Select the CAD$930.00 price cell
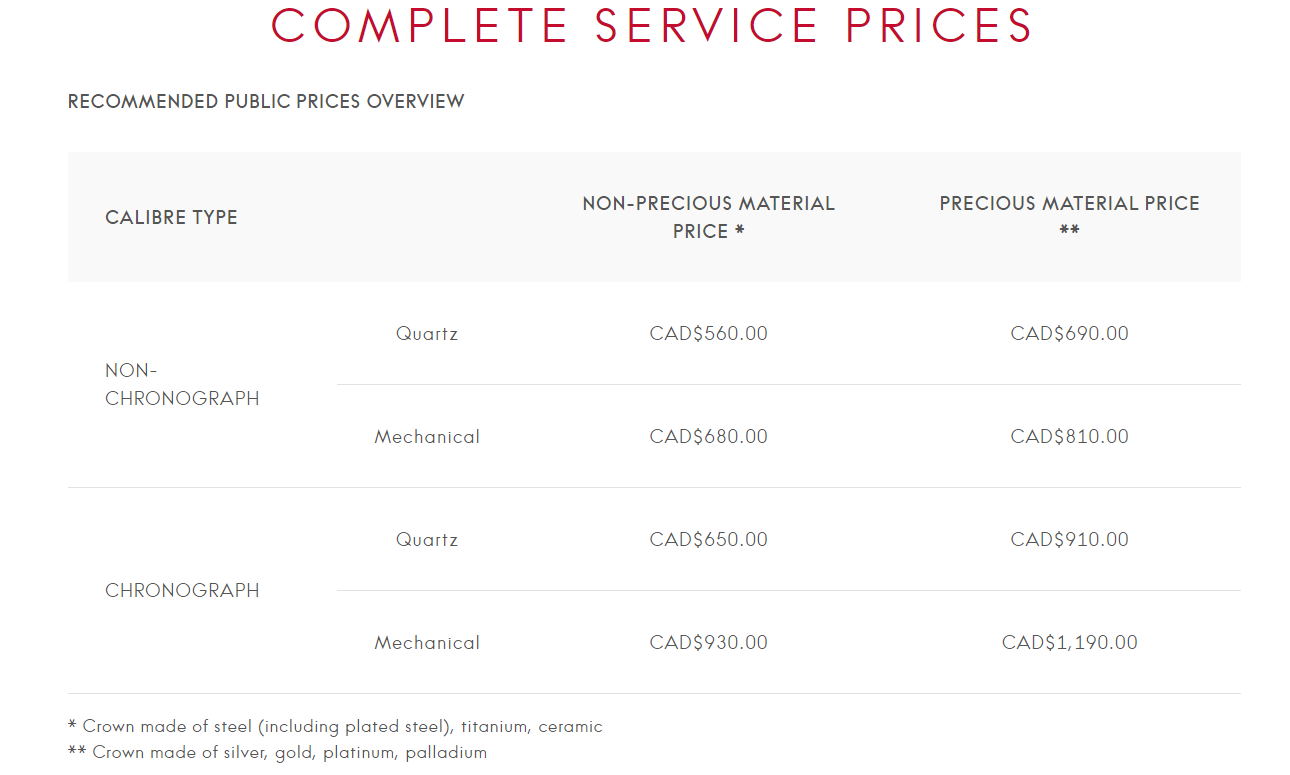Image resolution: width=1290 pixels, height=775 pixels. (708, 642)
